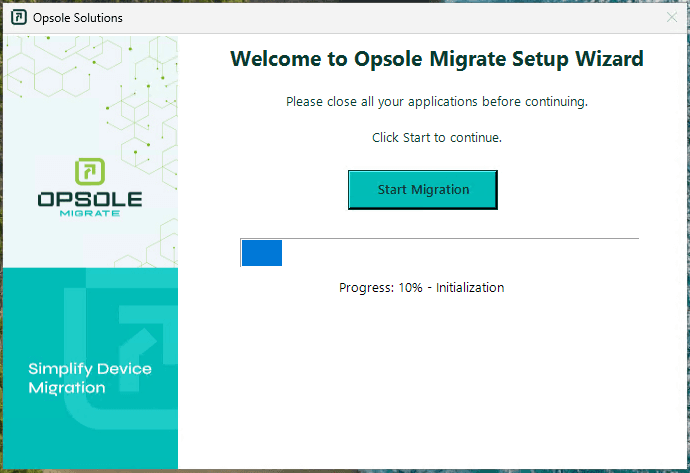Click the blue migration progress bar
This screenshot has width=690, height=473.
439,253
